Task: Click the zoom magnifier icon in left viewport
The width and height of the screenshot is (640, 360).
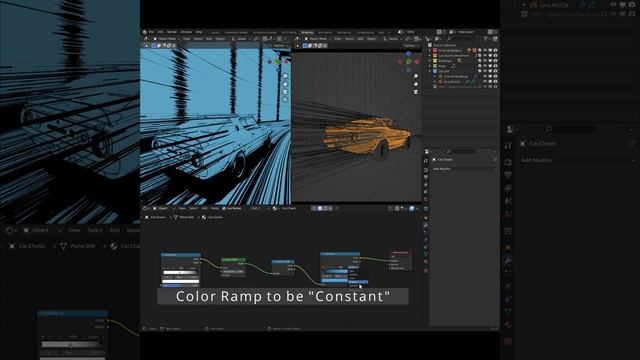Action: click(285, 76)
